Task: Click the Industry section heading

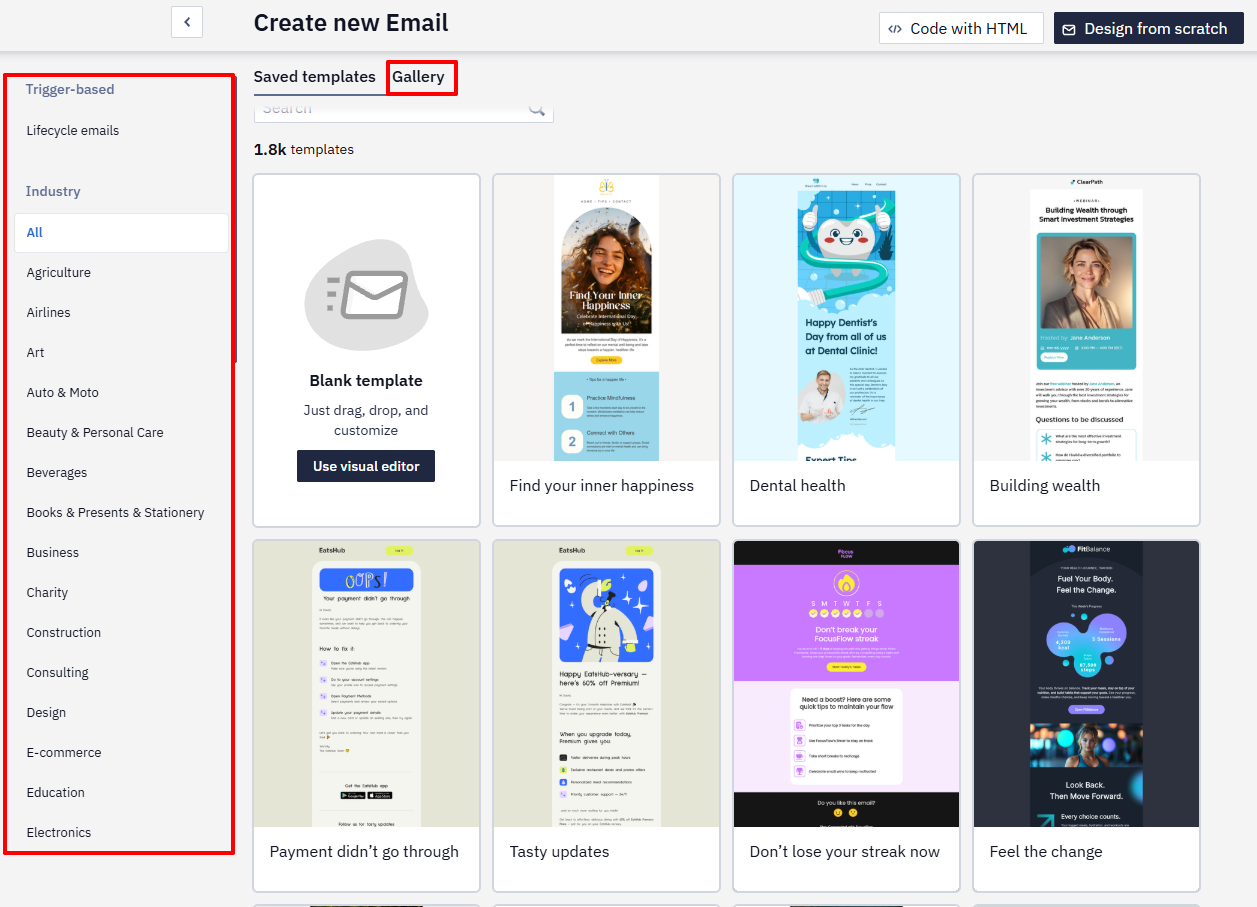Action: tap(53, 191)
